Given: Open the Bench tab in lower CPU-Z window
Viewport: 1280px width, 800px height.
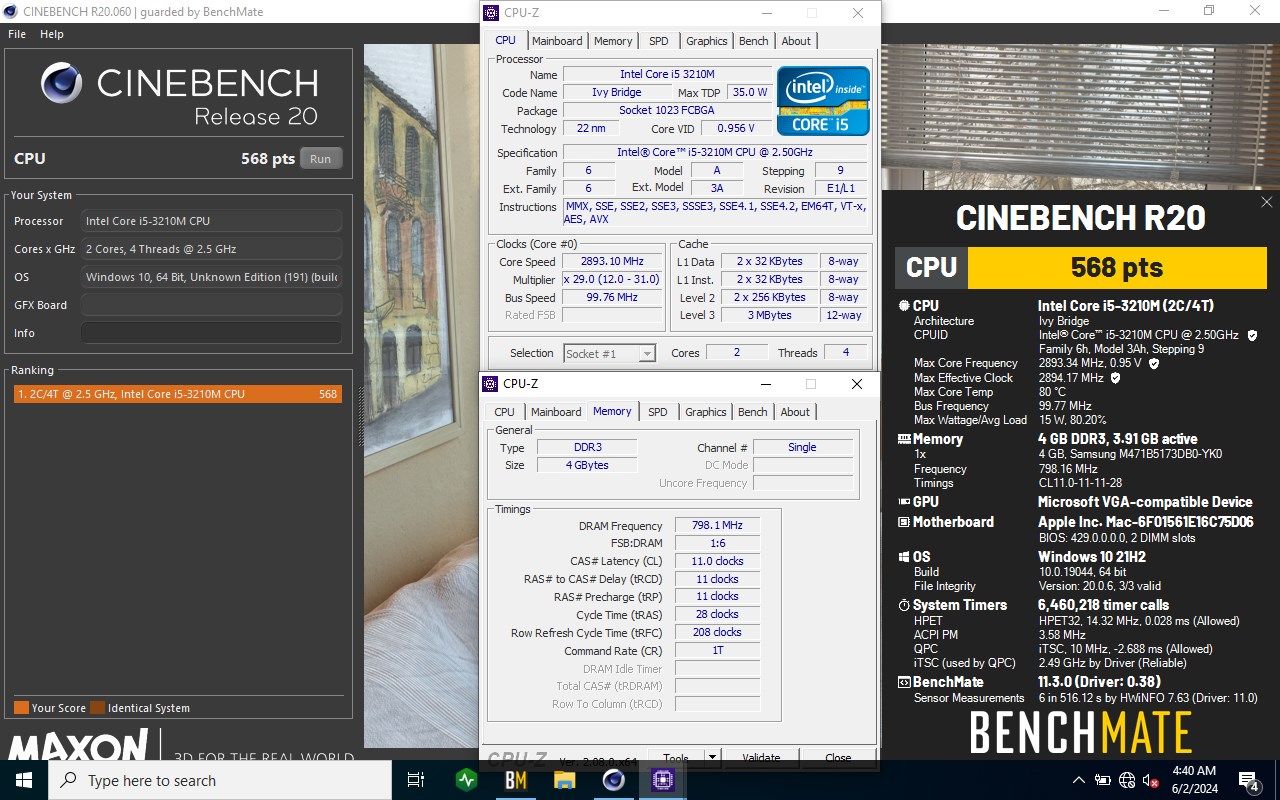Looking at the screenshot, I should [753, 412].
